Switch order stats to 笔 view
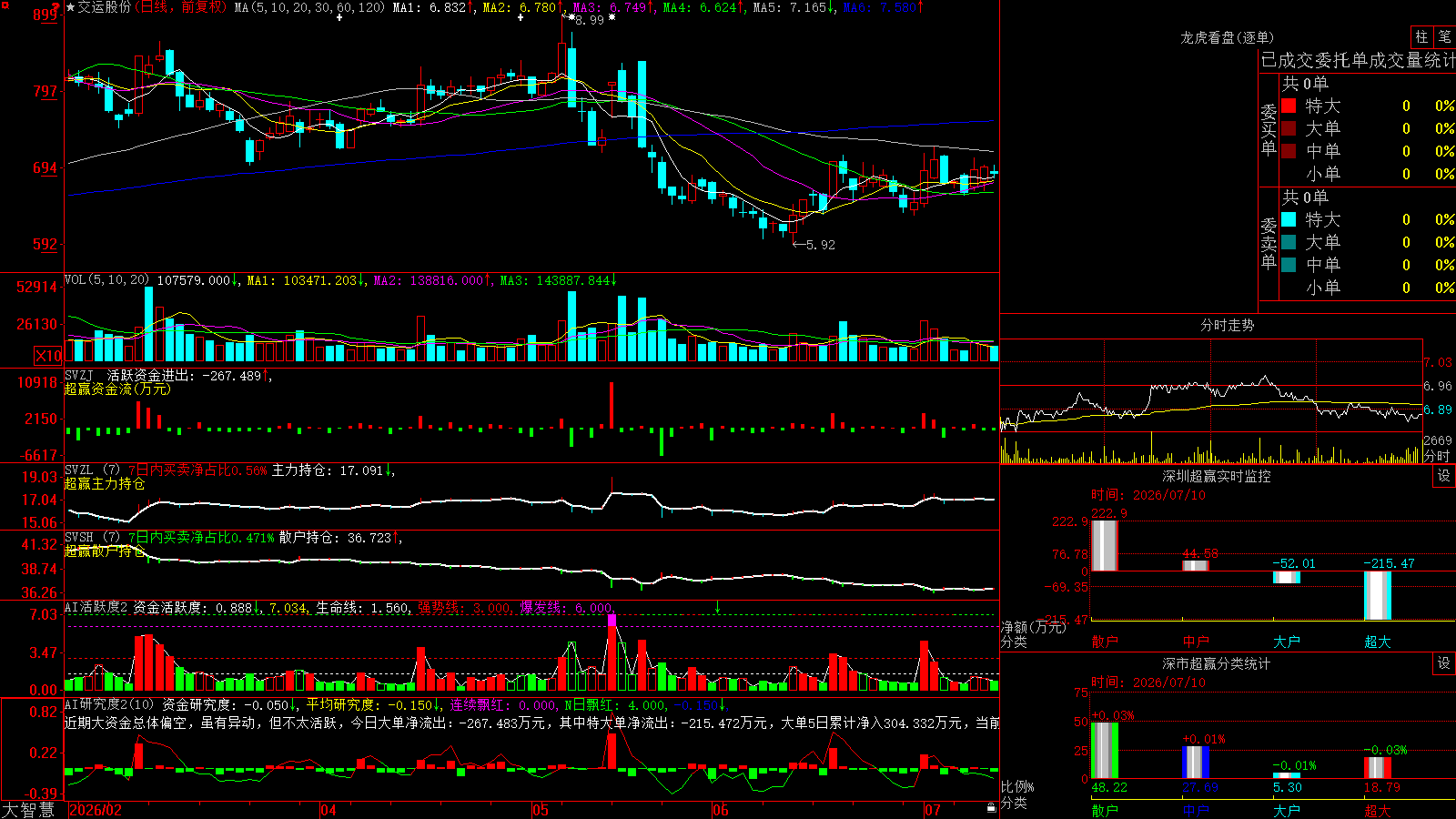This screenshot has width=1456, height=819. (1444, 37)
